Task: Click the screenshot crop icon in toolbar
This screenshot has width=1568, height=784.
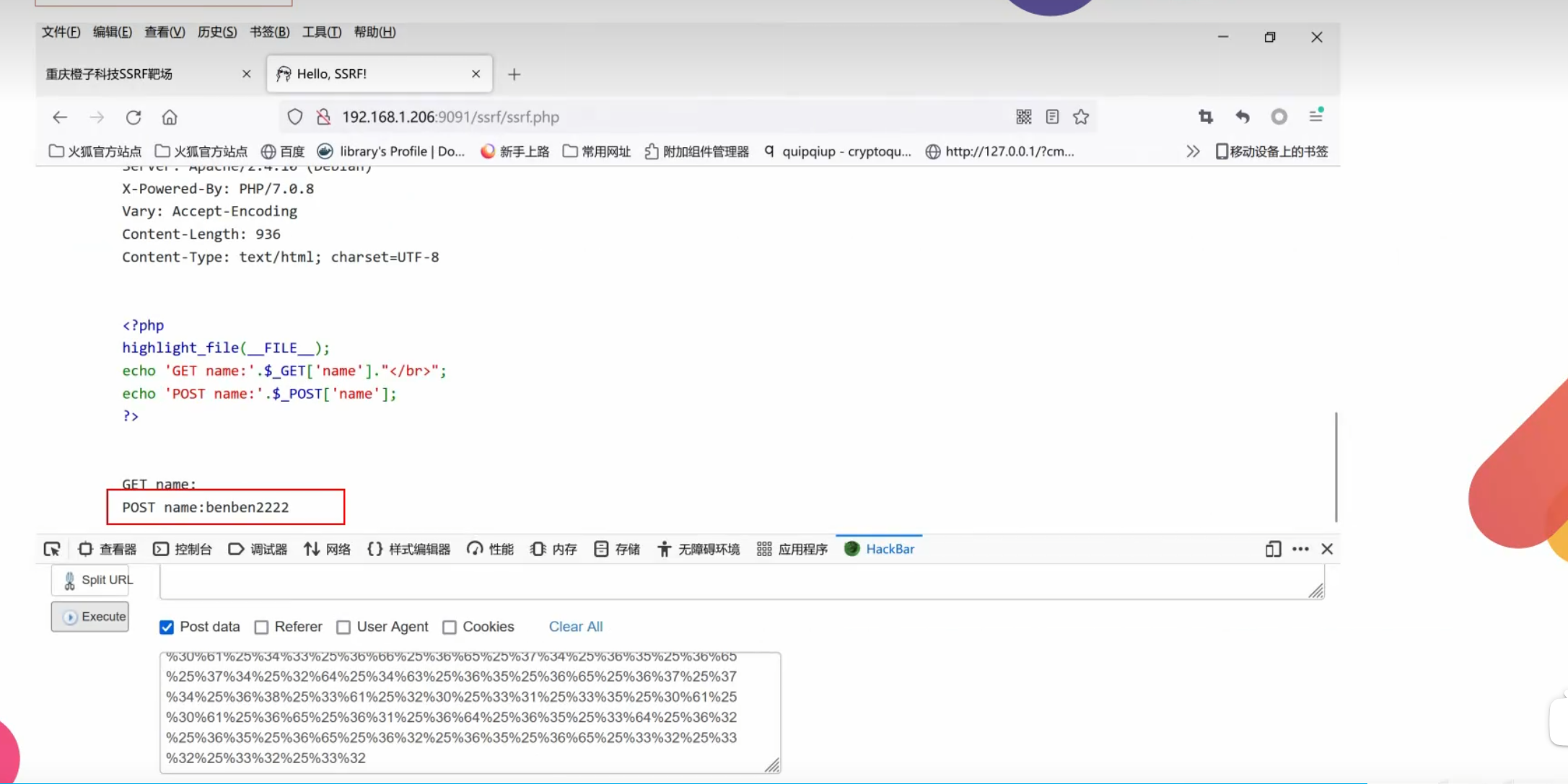Action: [1205, 117]
